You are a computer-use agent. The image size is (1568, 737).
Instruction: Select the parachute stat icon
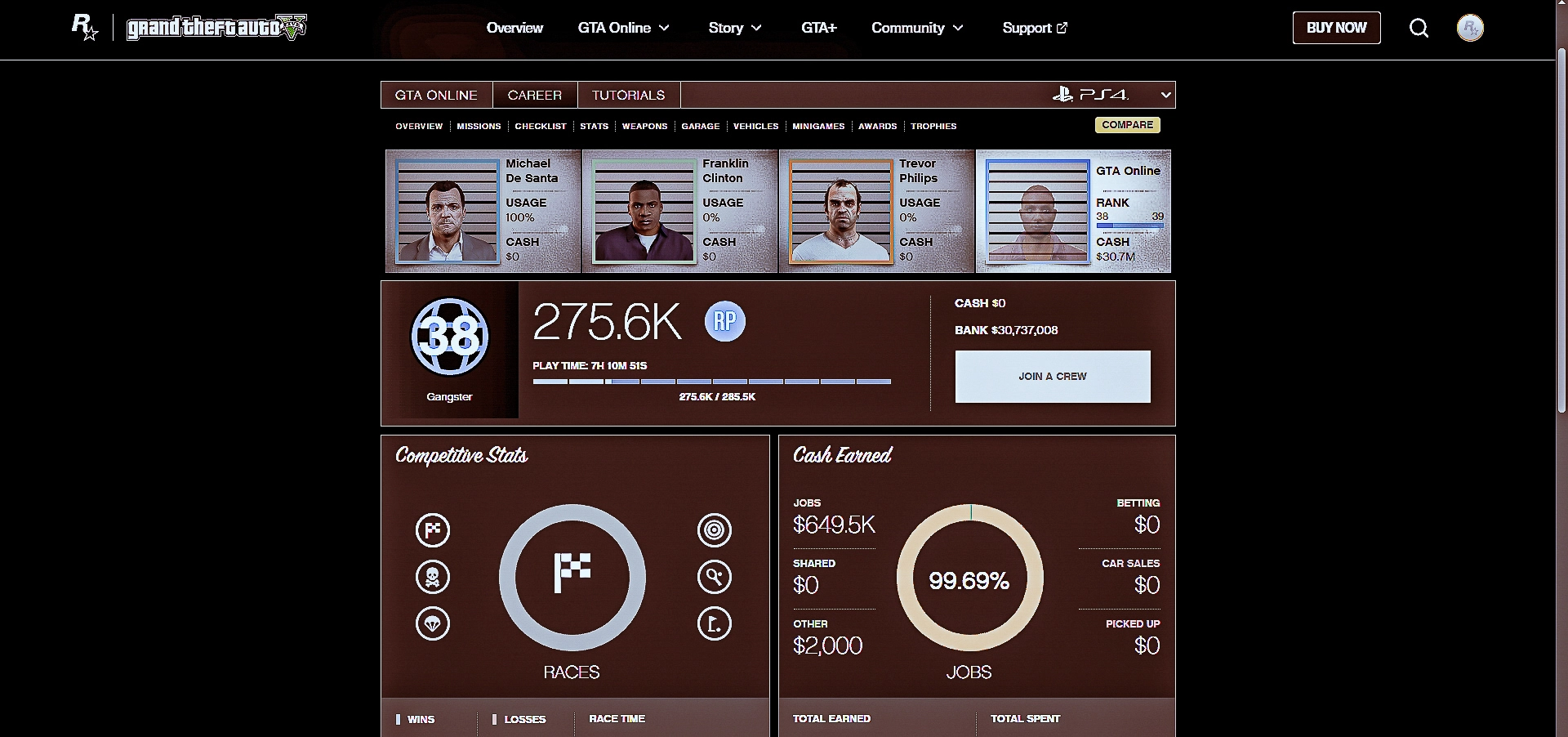click(433, 624)
